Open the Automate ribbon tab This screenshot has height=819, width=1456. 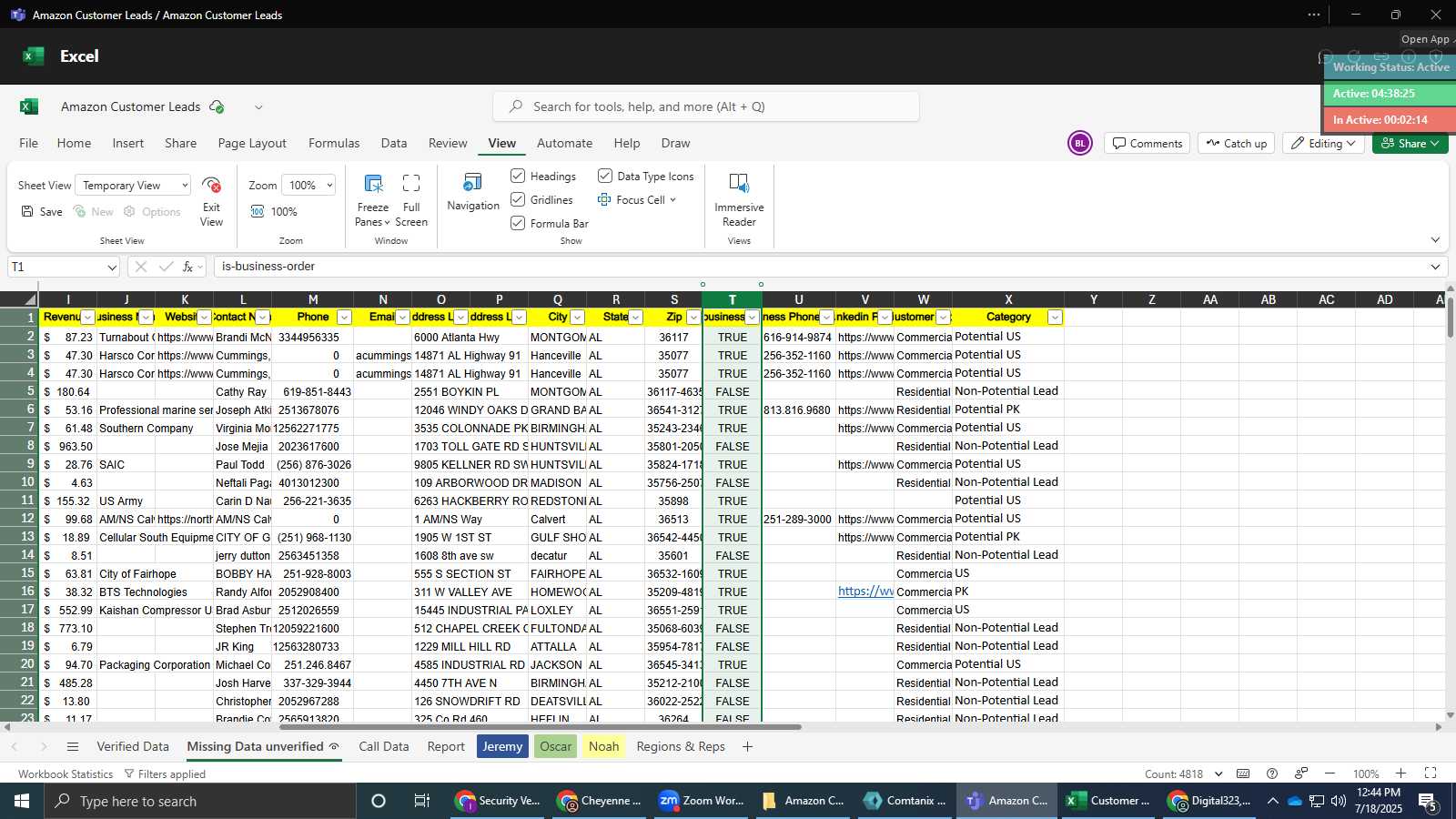pos(564,143)
